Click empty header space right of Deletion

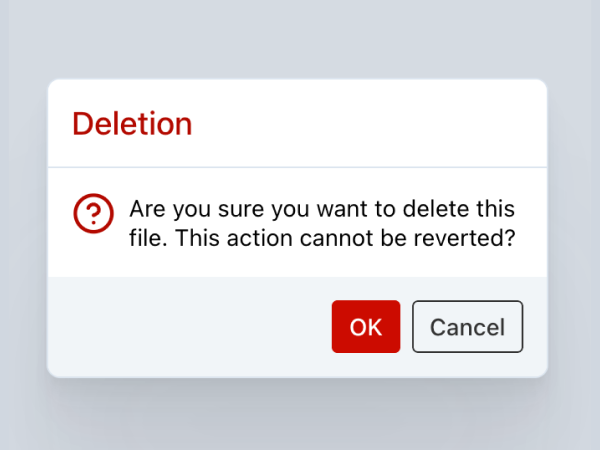click(380, 124)
